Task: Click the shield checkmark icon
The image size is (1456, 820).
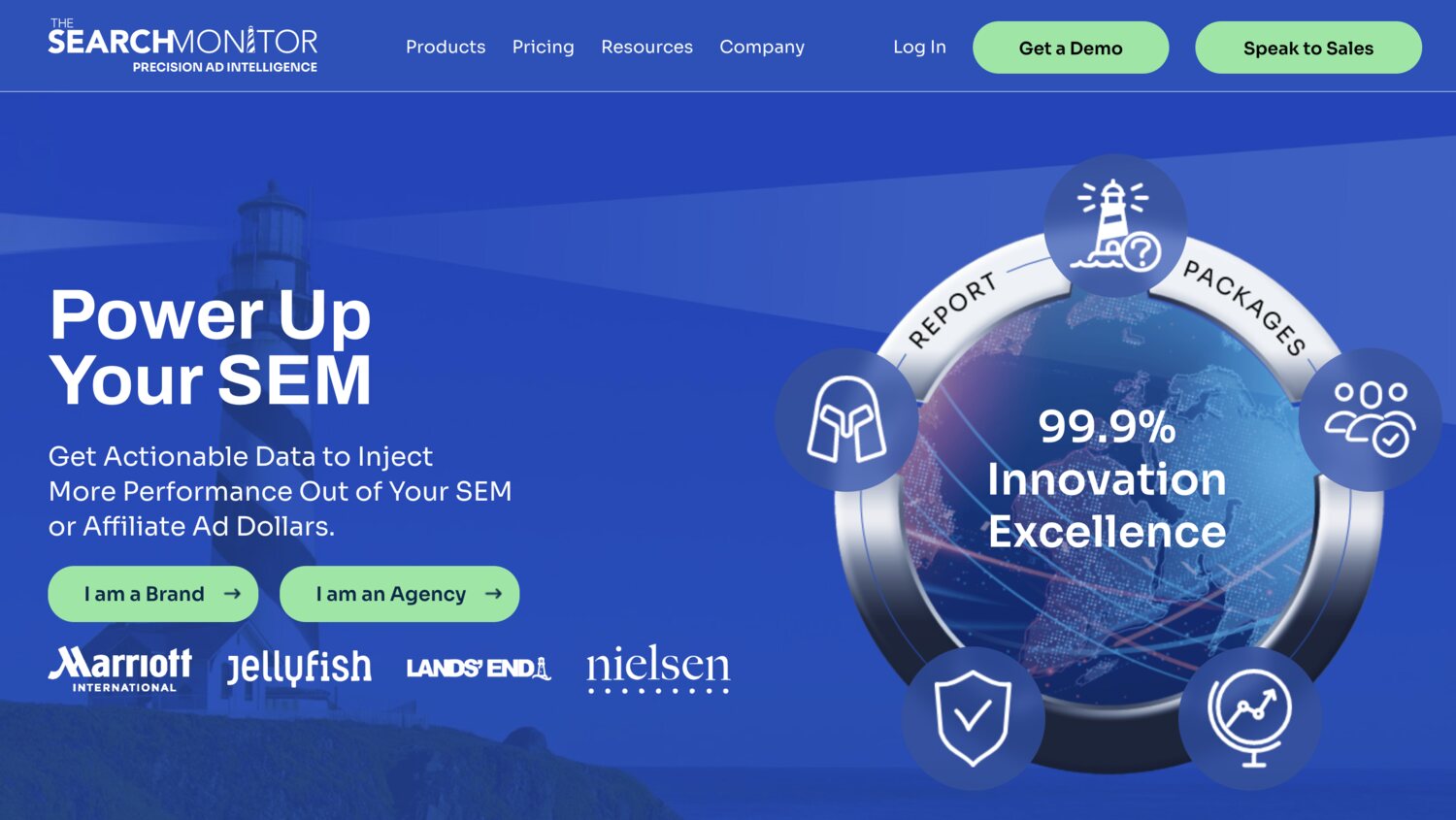Action: click(974, 718)
